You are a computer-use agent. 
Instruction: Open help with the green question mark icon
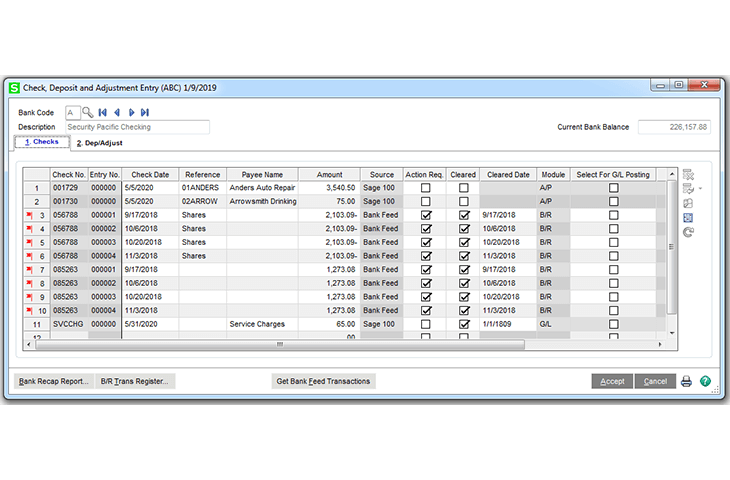pos(705,381)
